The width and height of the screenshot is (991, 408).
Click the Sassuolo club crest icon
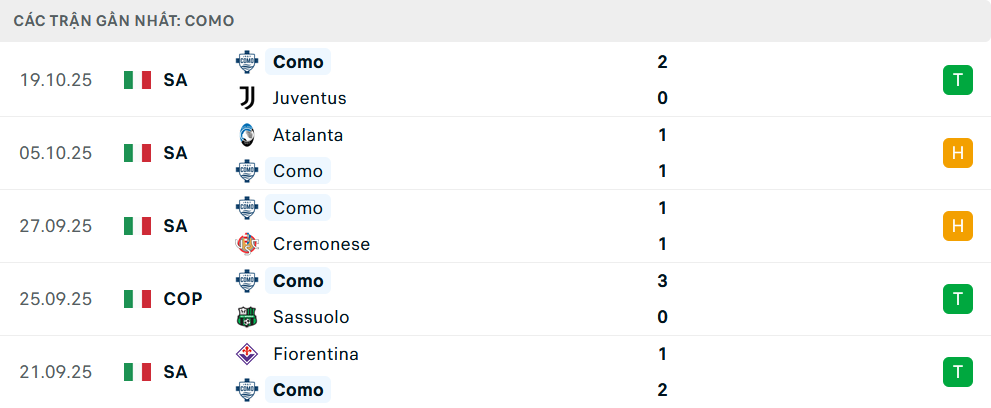246,317
